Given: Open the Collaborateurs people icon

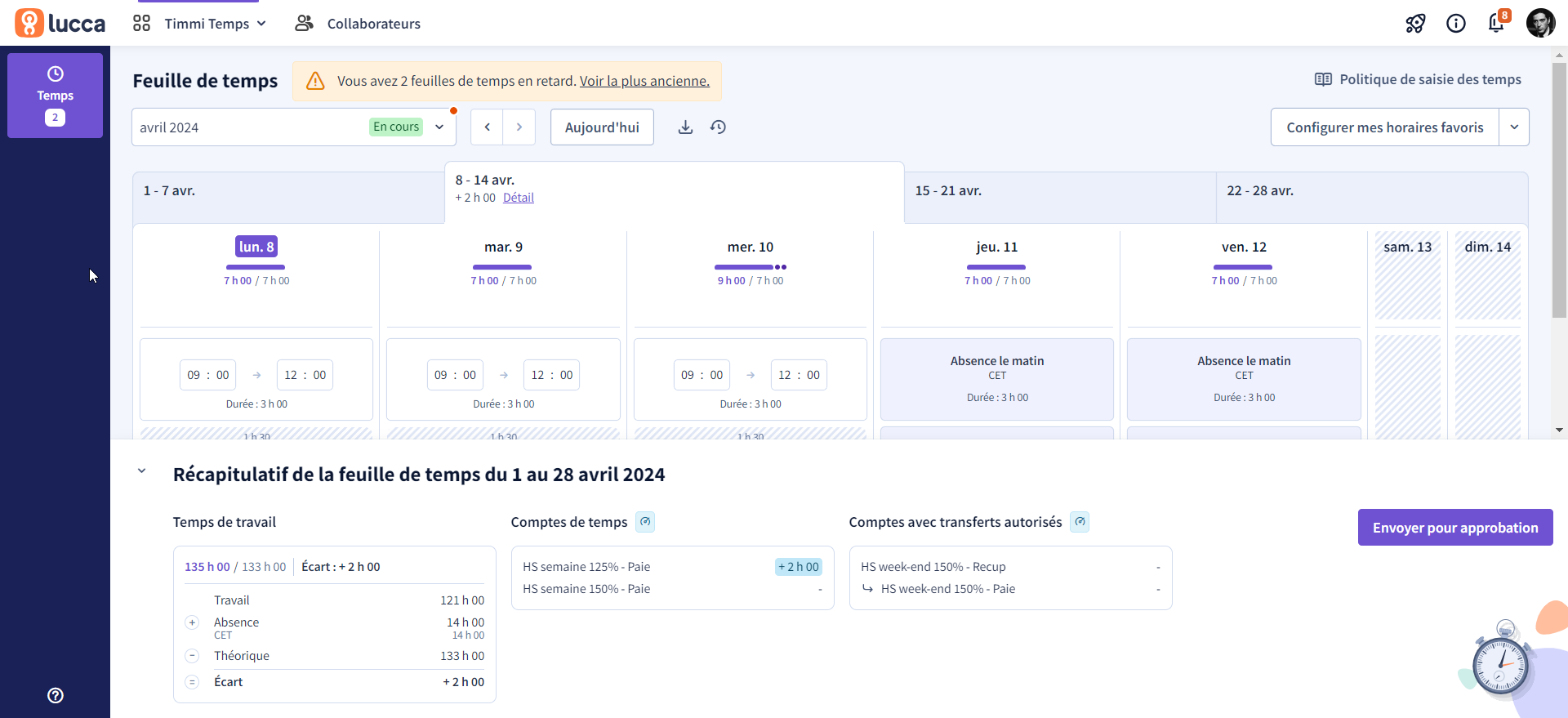Looking at the screenshot, I should [304, 23].
